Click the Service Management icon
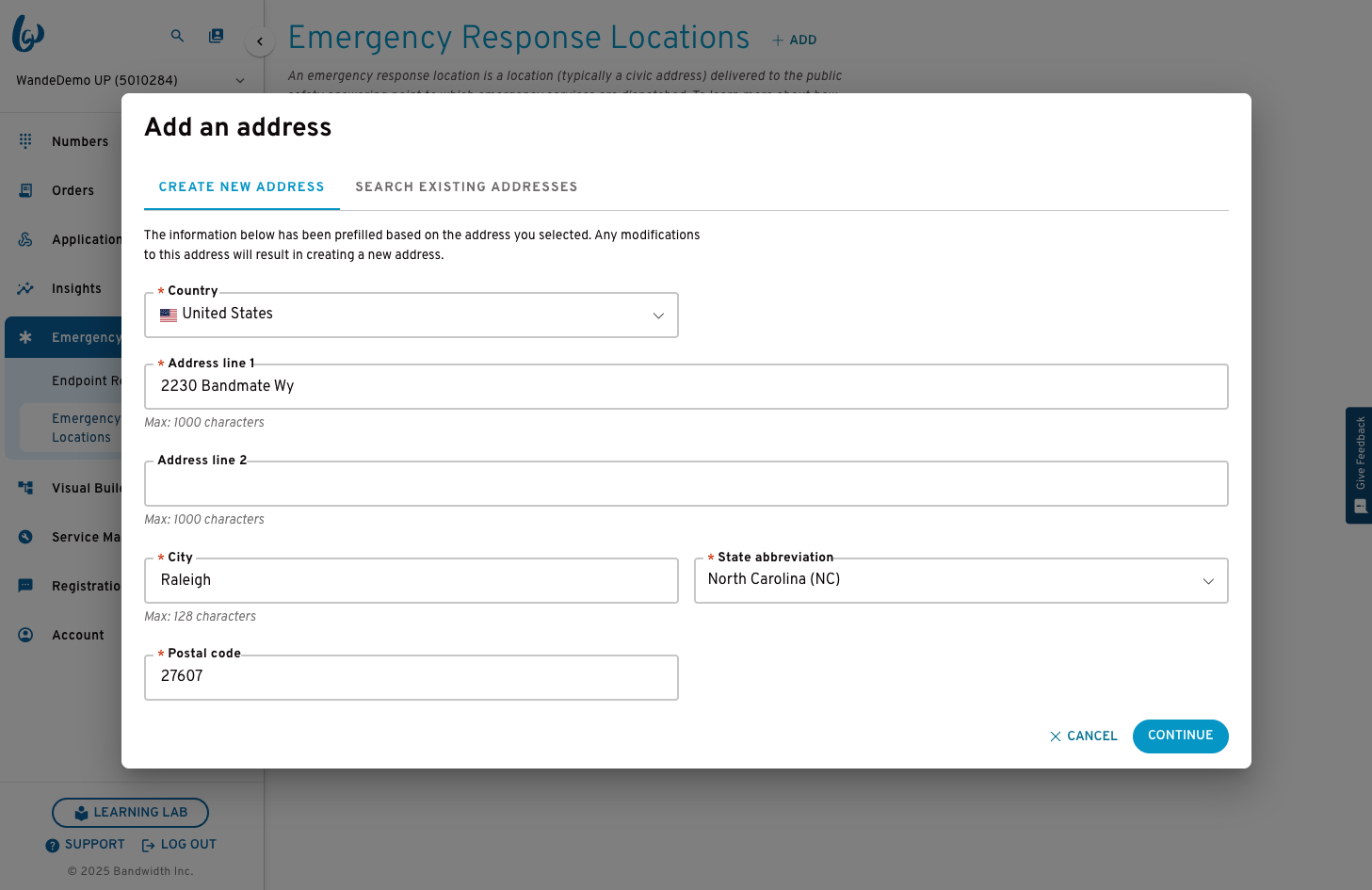Viewport: 1372px width, 890px height. coord(25,537)
